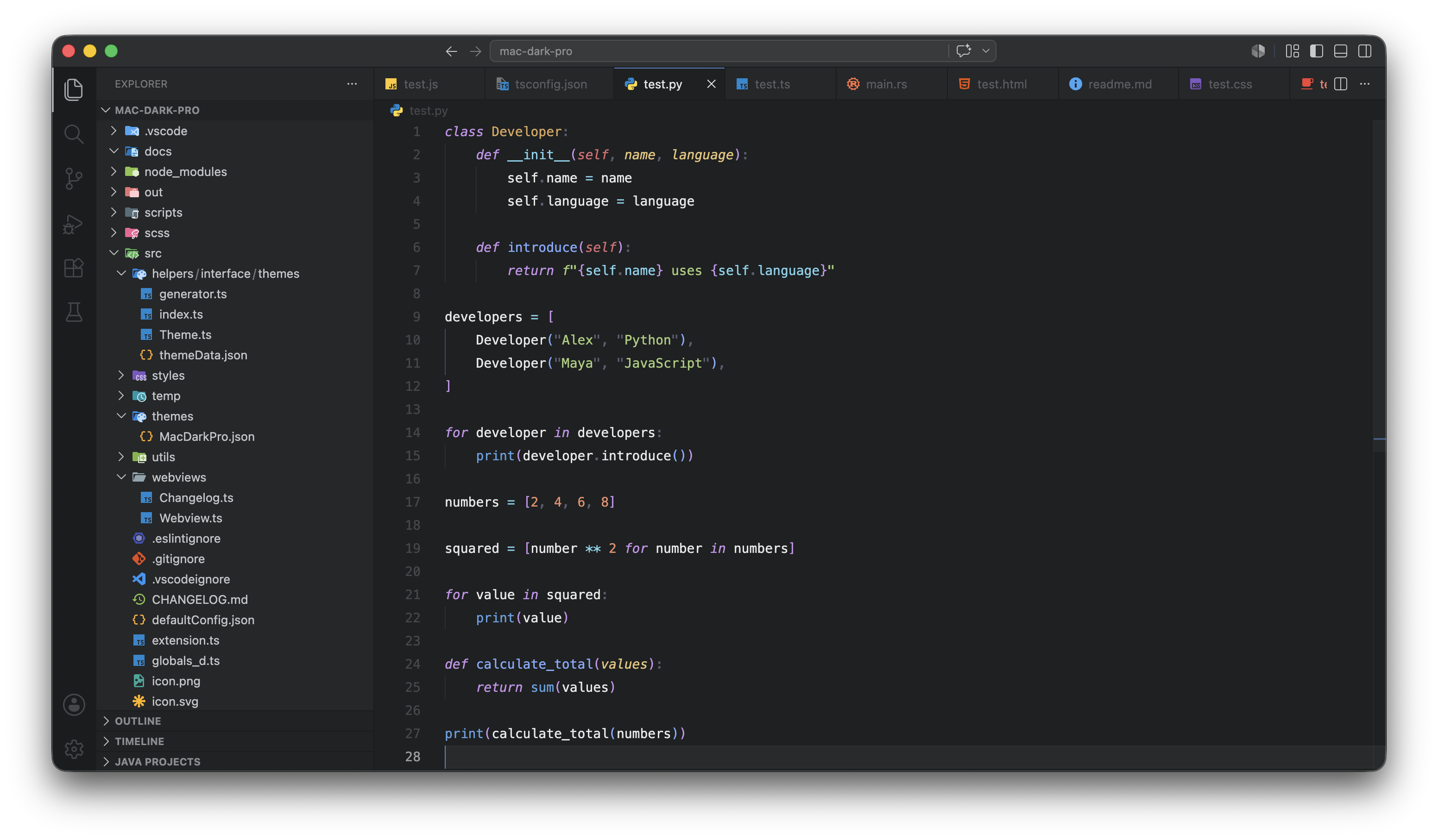Open CHANGELOG.md file
Viewport: 1438px width, 840px height.
pyautogui.click(x=235, y=599)
